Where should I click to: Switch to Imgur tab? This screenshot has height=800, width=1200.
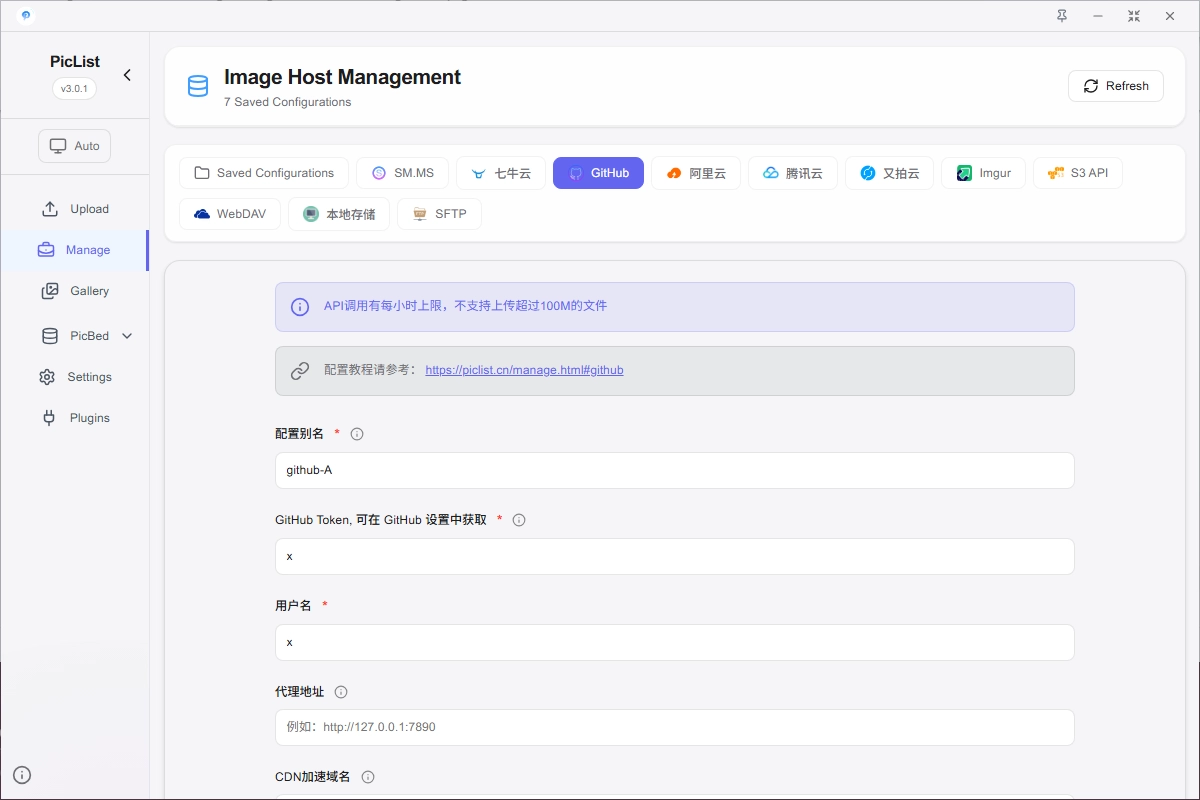(x=984, y=173)
